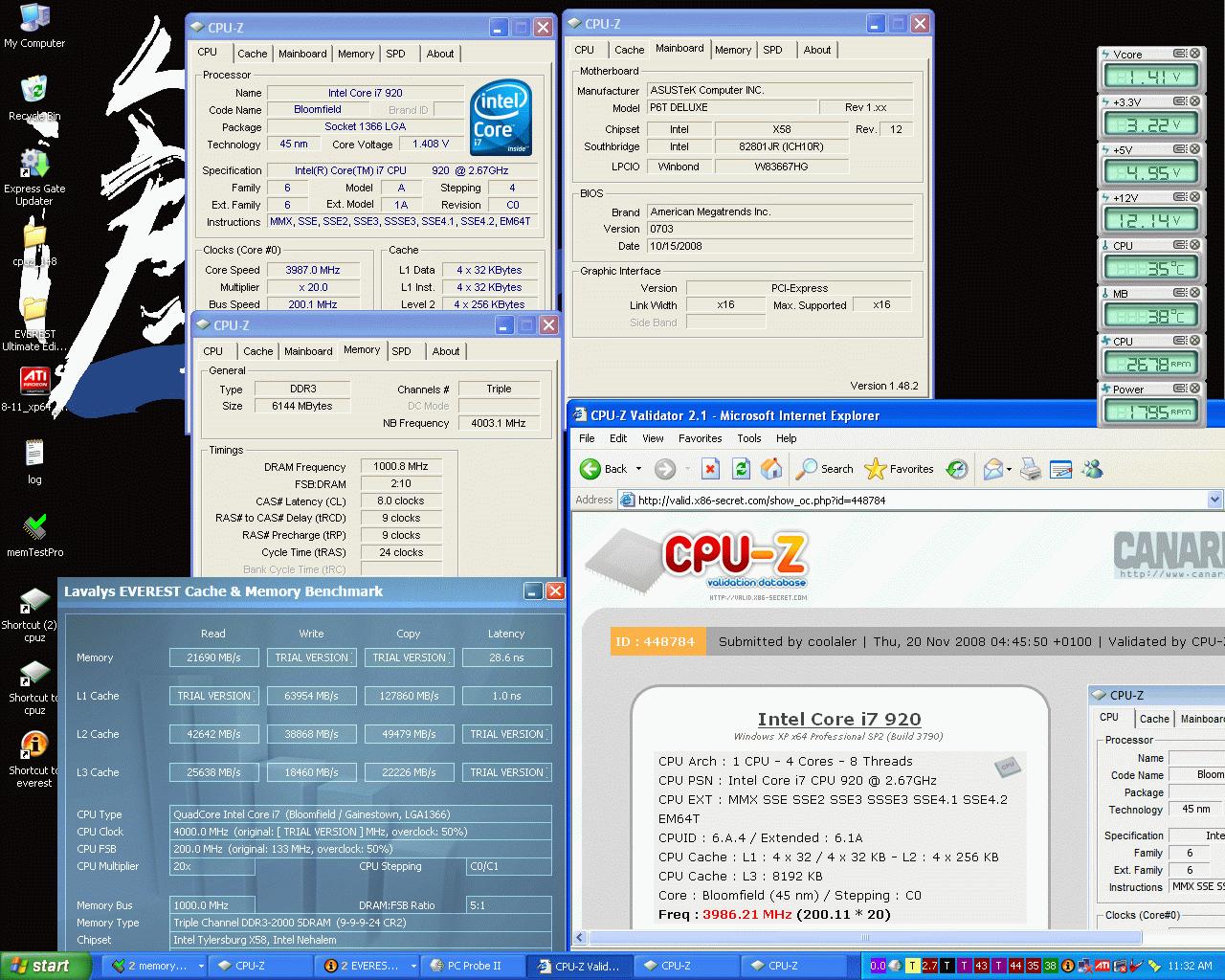Click the Windows start button
1225x980 pixels.
46,966
